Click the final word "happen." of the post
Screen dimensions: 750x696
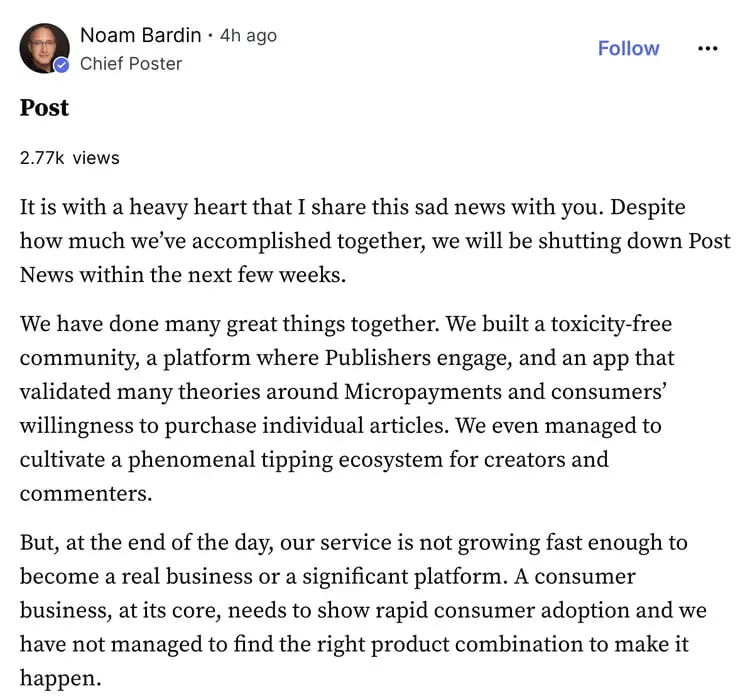[x=60, y=678]
